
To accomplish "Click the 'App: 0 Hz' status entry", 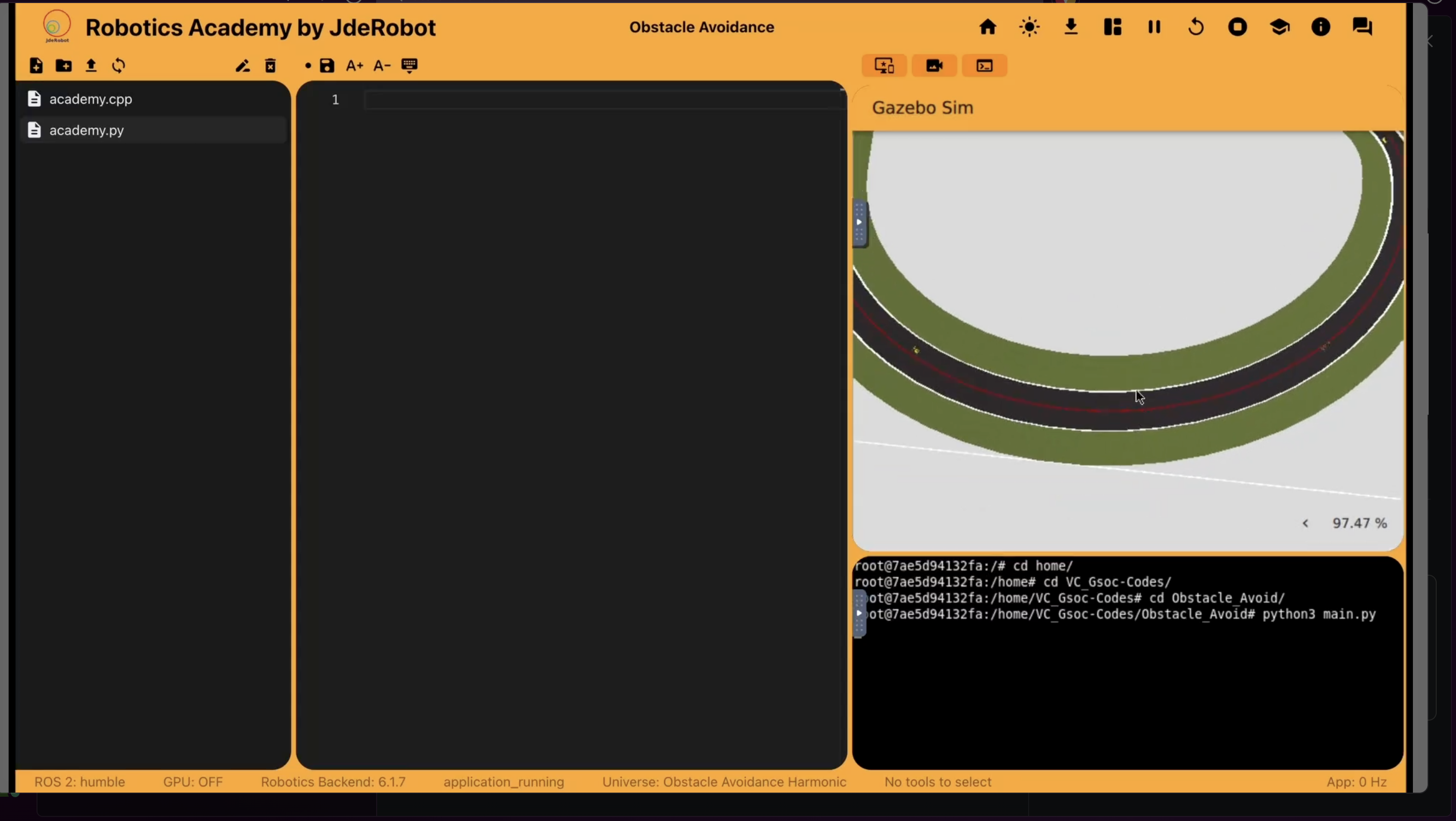I will (x=1357, y=782).
